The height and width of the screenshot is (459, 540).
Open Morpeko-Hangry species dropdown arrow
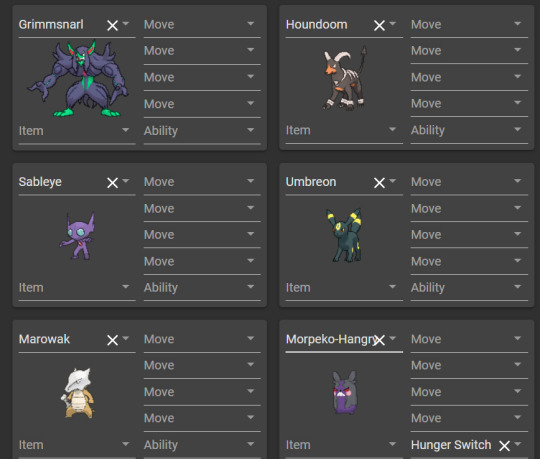tap(393, 338)
